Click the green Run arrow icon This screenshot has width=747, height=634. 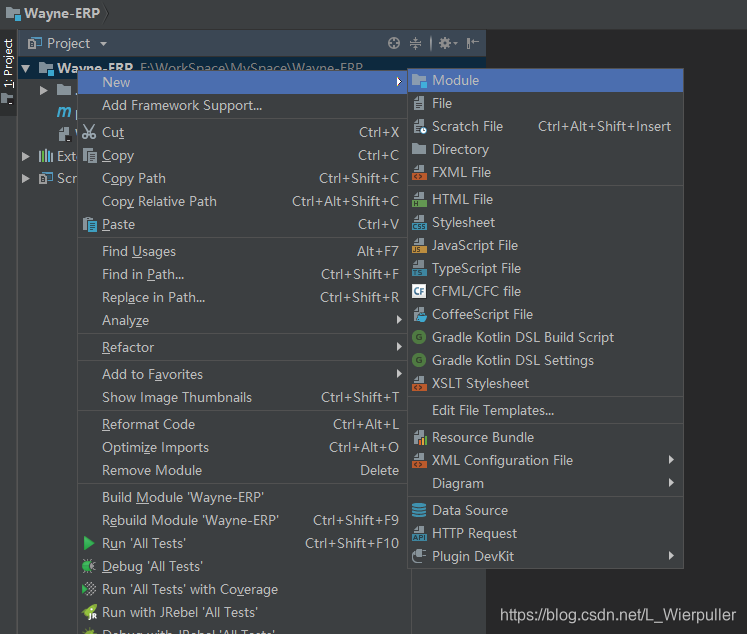(89, 543)
